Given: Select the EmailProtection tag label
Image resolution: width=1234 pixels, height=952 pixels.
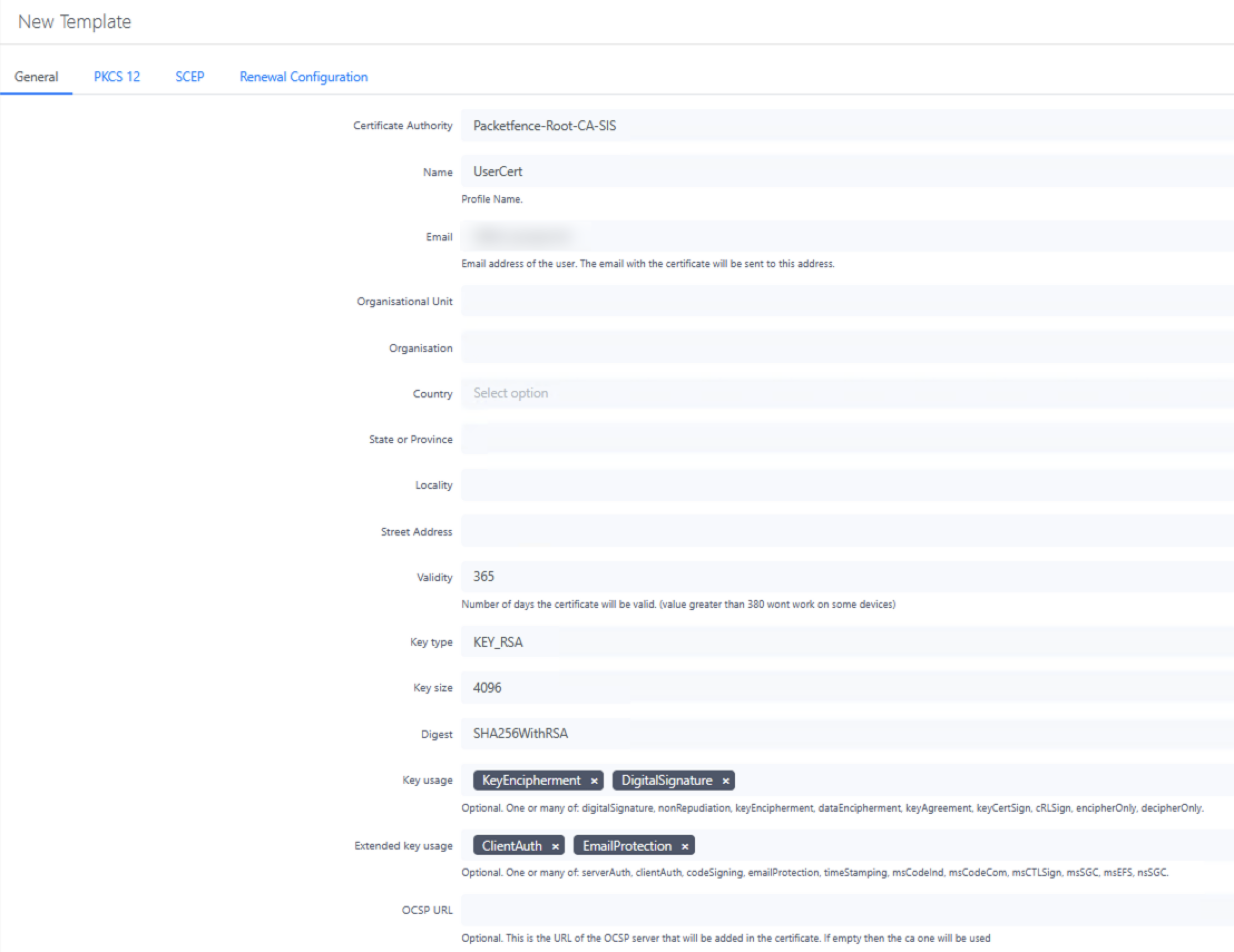Looking at the screenshot, I should coord(627,846).
